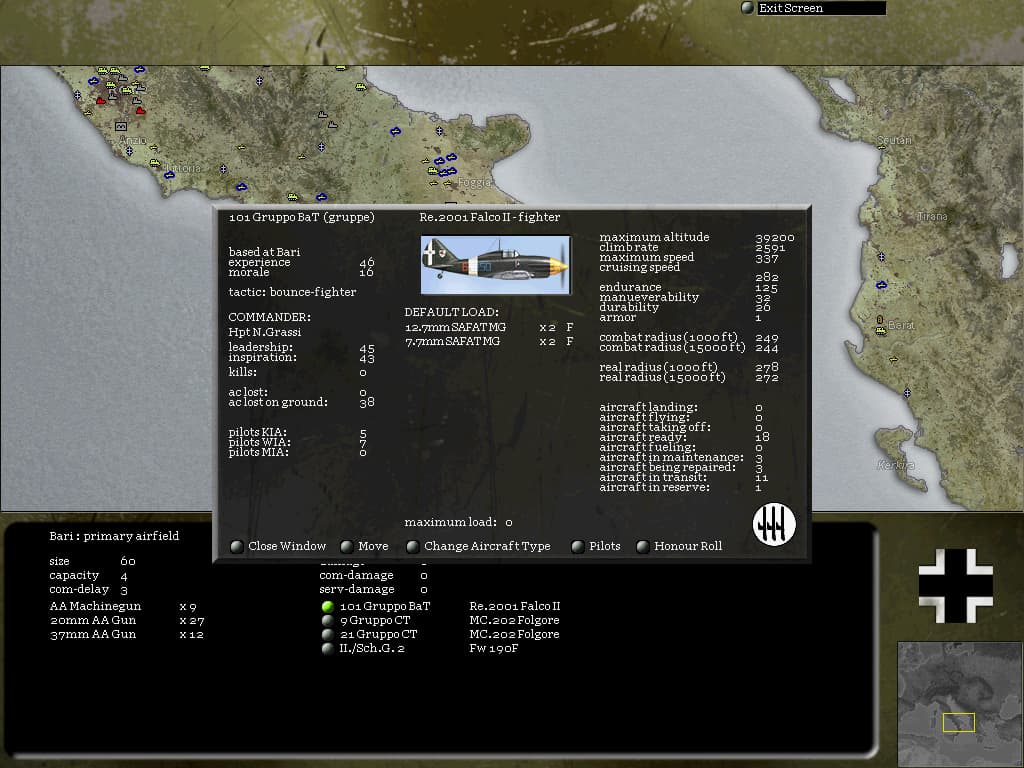The width and height of the screenshot is (1024, 768).
Task: Click the 'maximum load: 0' line
Action: pos(458,522)
